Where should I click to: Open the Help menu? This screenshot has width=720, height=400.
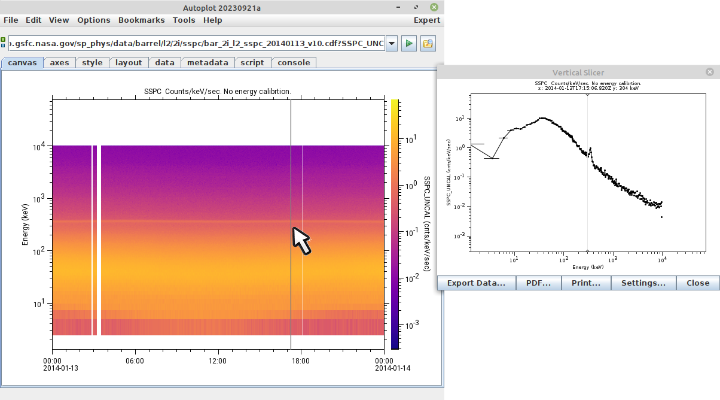pos(213,20)
